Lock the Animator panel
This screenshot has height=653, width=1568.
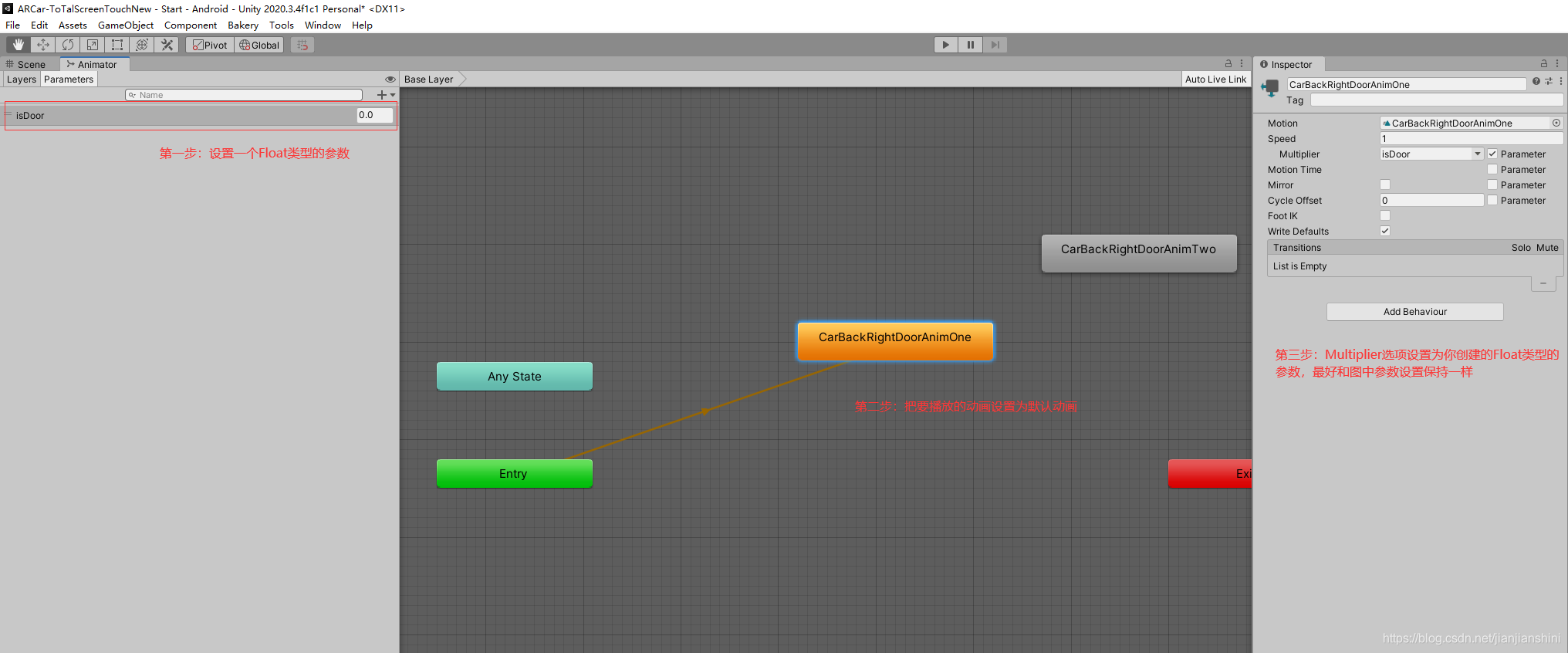pyautogui.click(x=1228, y=63)
